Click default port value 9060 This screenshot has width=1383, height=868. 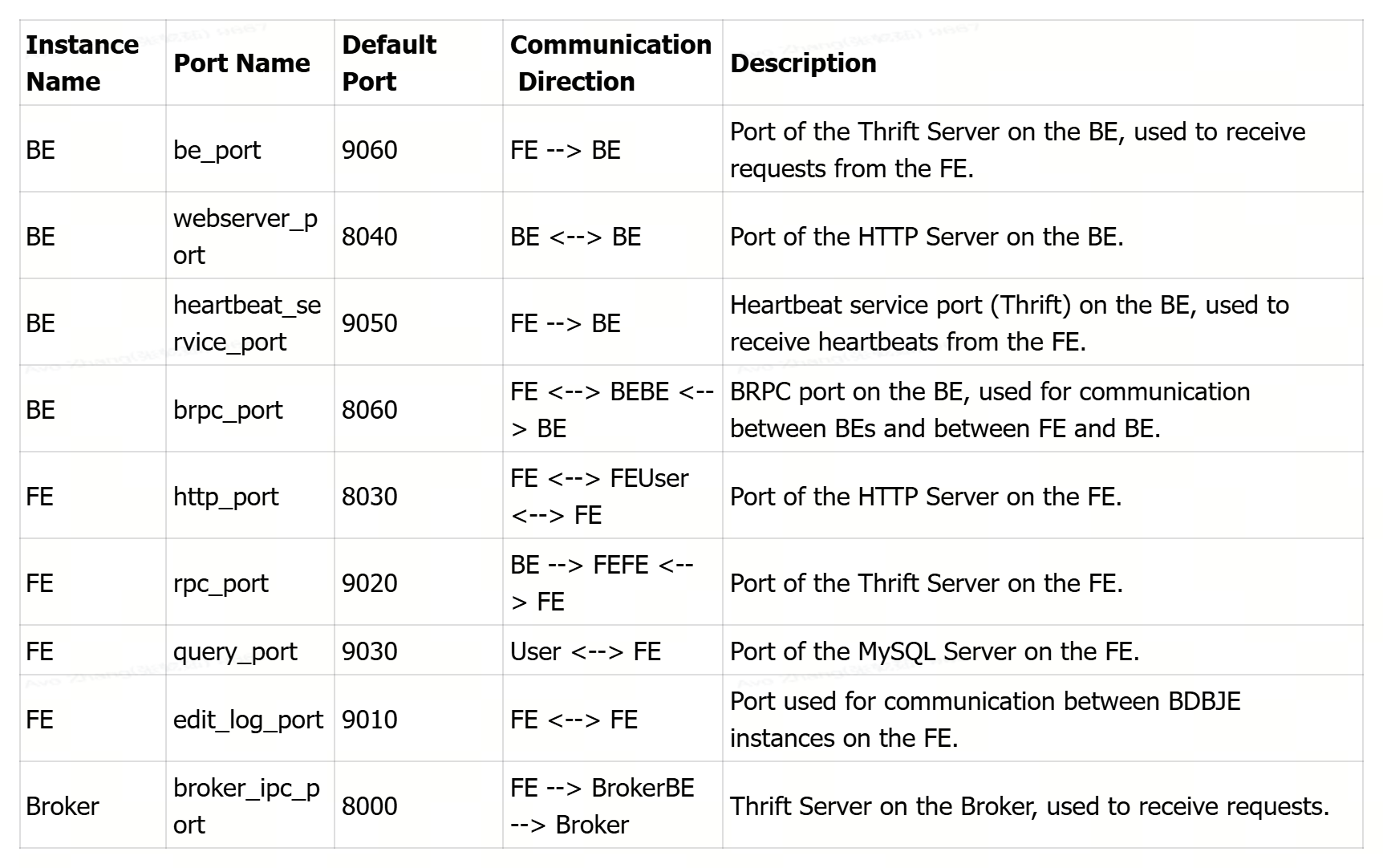(370, 150)
